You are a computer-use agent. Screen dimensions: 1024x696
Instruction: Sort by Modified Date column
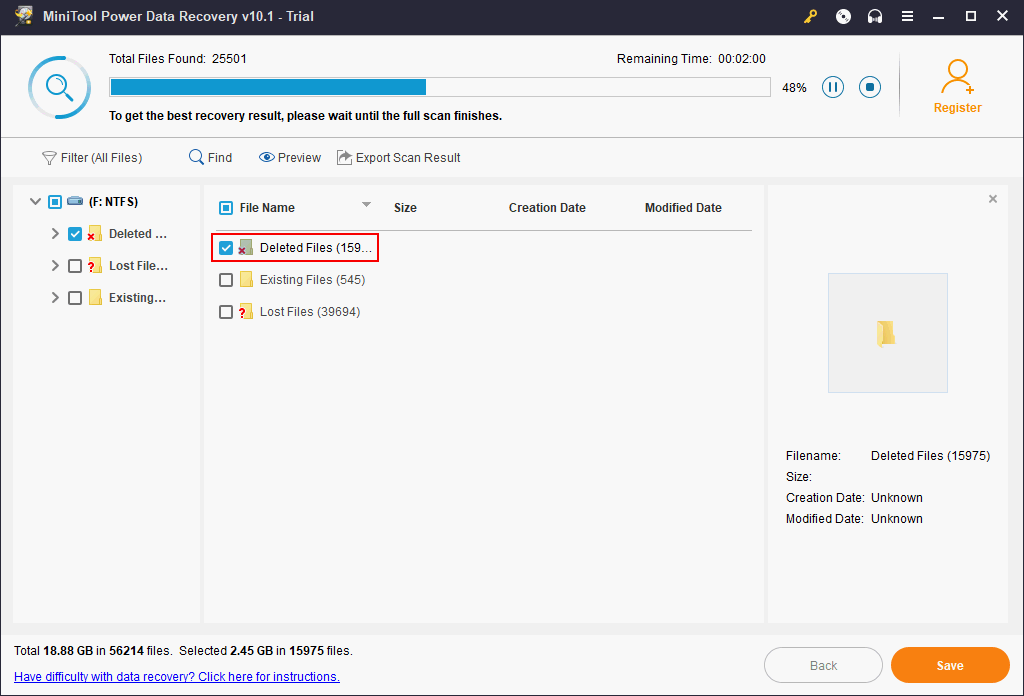pos(683,208)
